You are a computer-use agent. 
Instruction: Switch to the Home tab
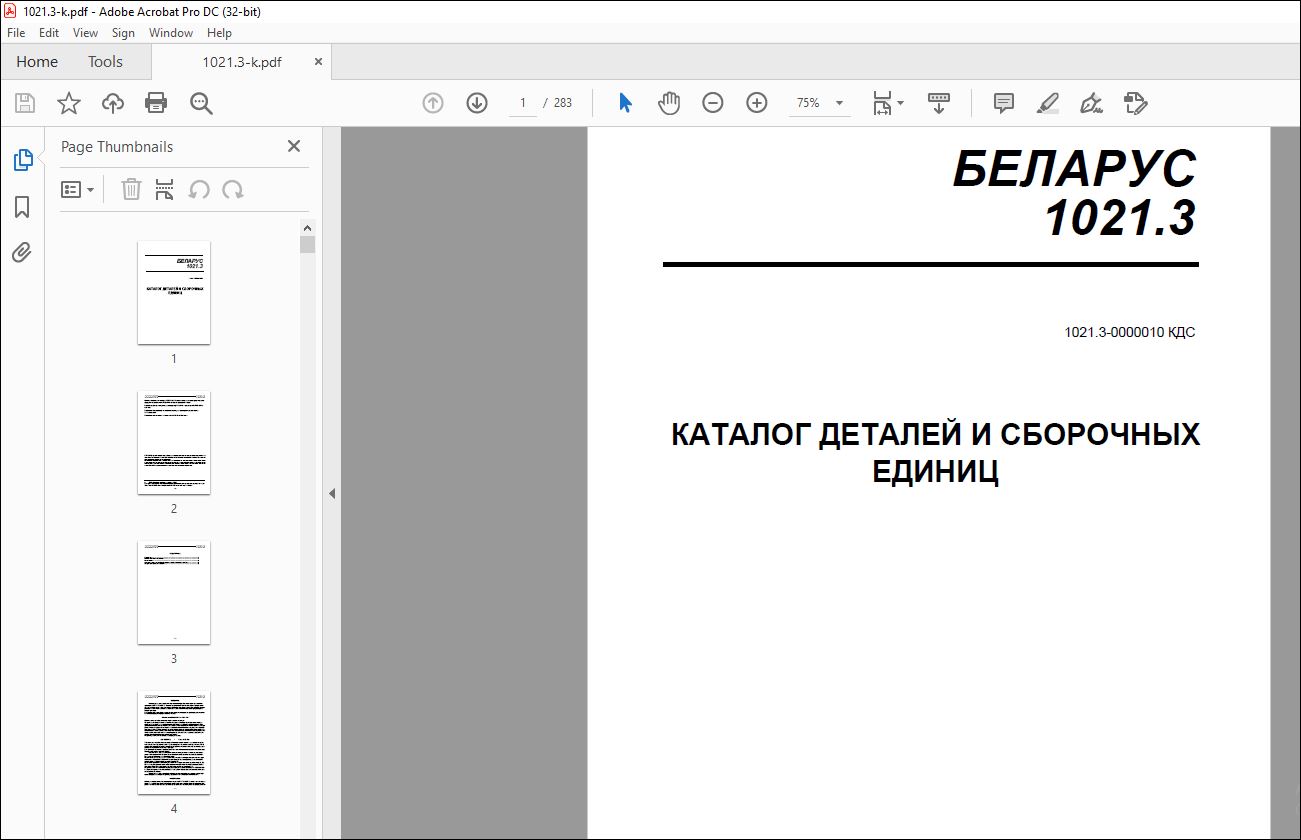[37, 62]
